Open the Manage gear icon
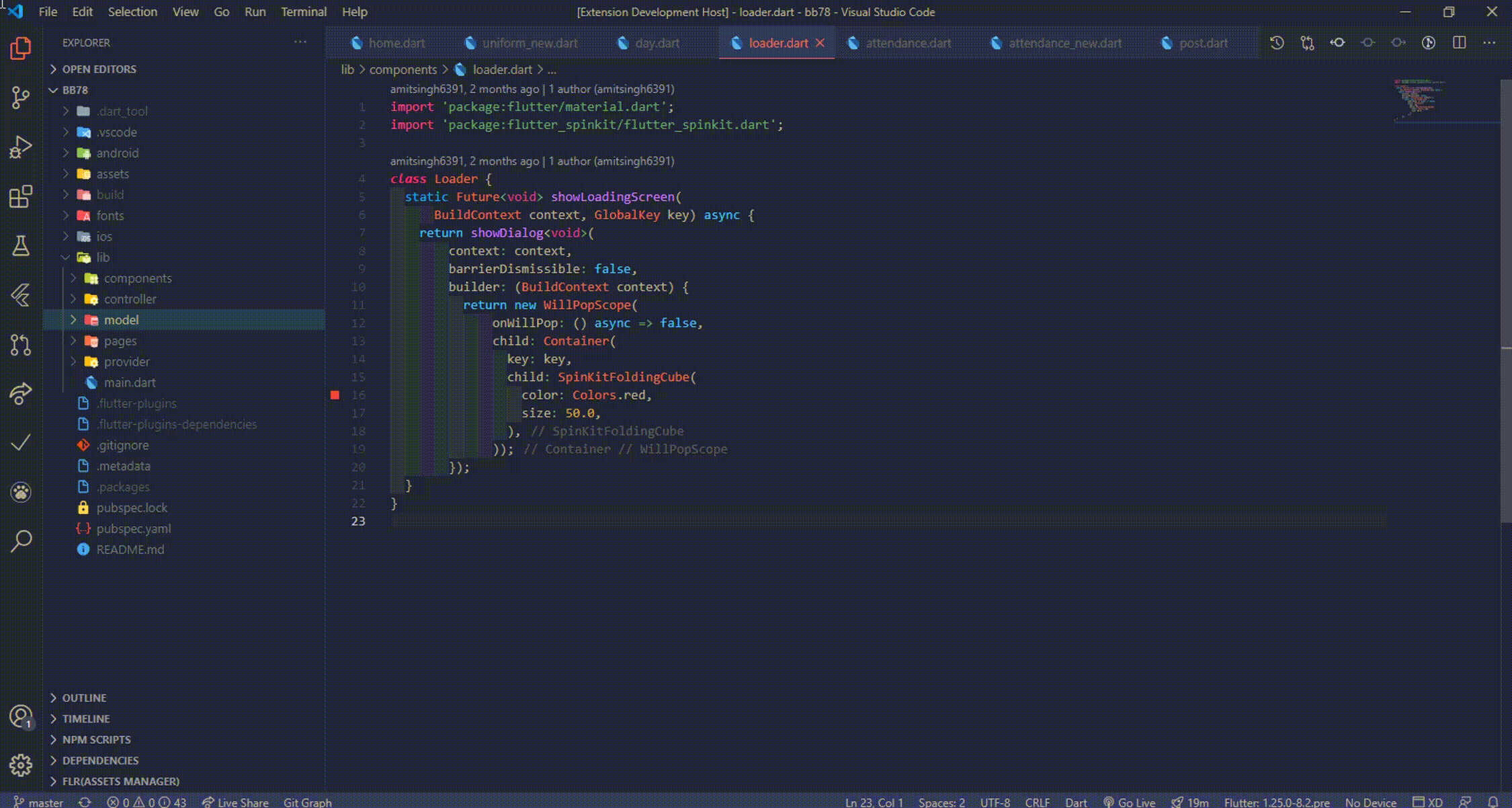1512x808 pixels. [x=21, y=765]
